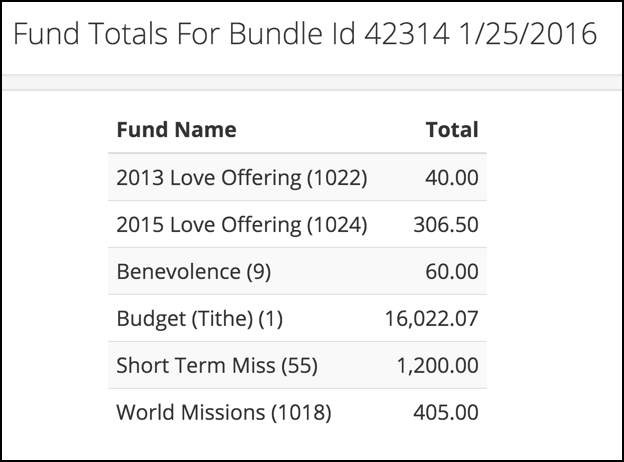Click the 1/25/2016 date in the title

(x=528, y=33)
